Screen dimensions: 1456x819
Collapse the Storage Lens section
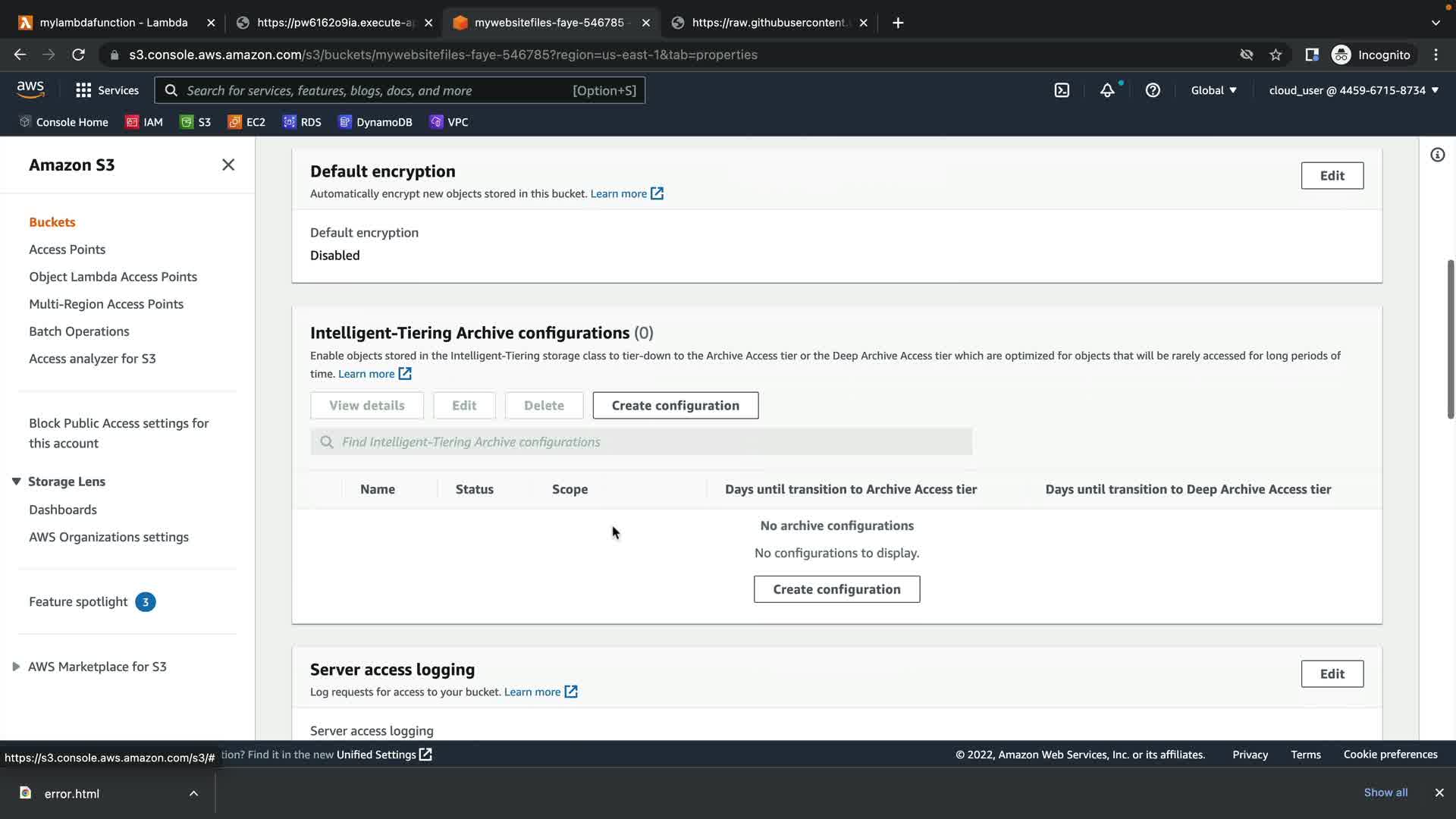tap(16, 482)
